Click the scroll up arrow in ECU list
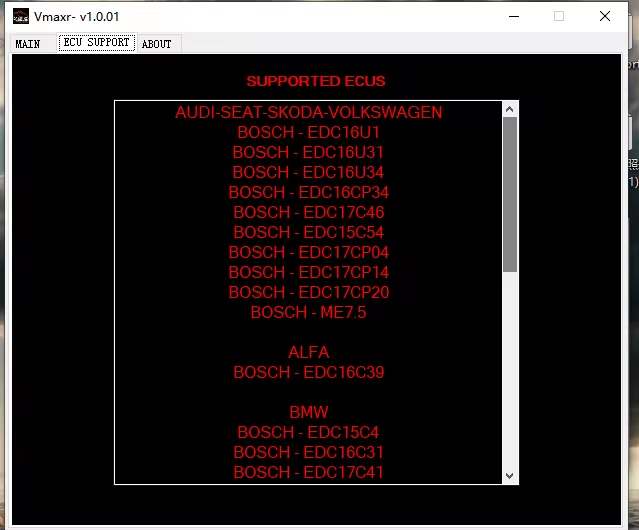639x530 pixels. click(x=510, y=109)
